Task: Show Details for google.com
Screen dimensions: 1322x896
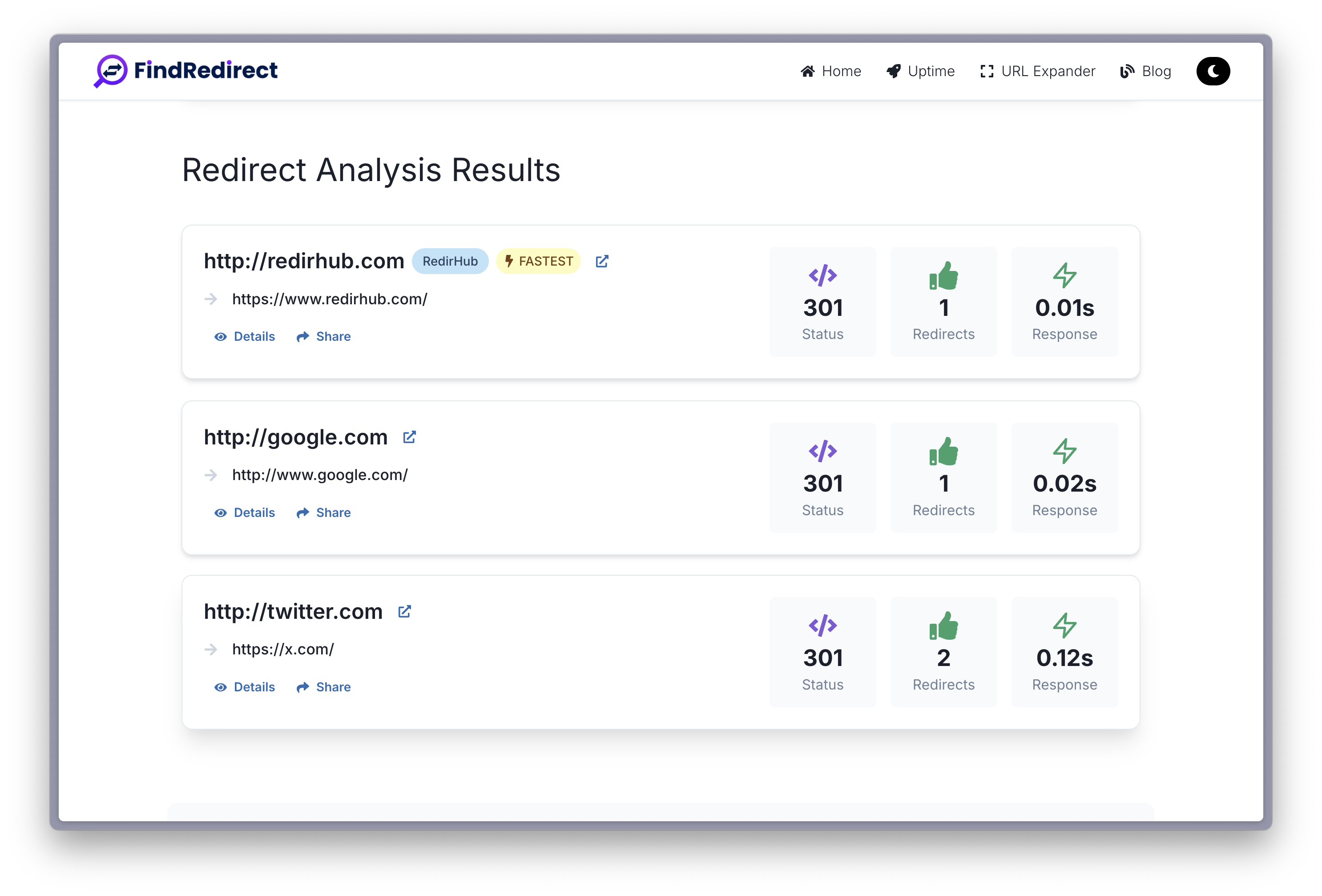Action: coord(245,513)
